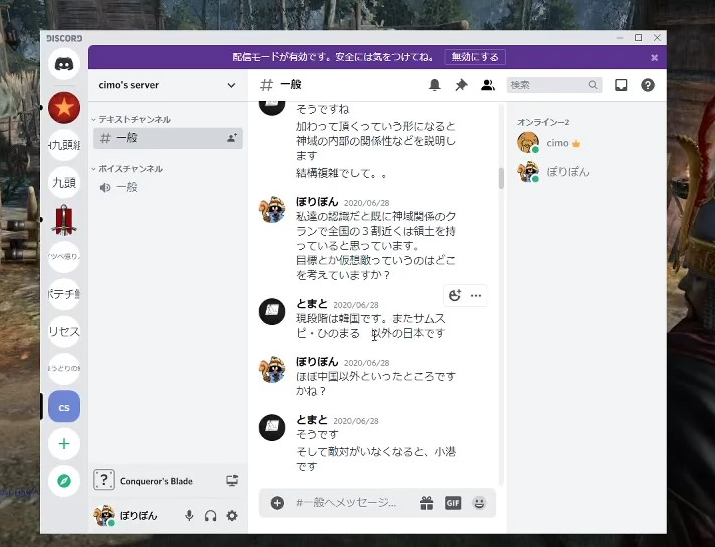Collapse ボイスチャンネル category
Screen dimensions: 715x547
tap(128, 169)
